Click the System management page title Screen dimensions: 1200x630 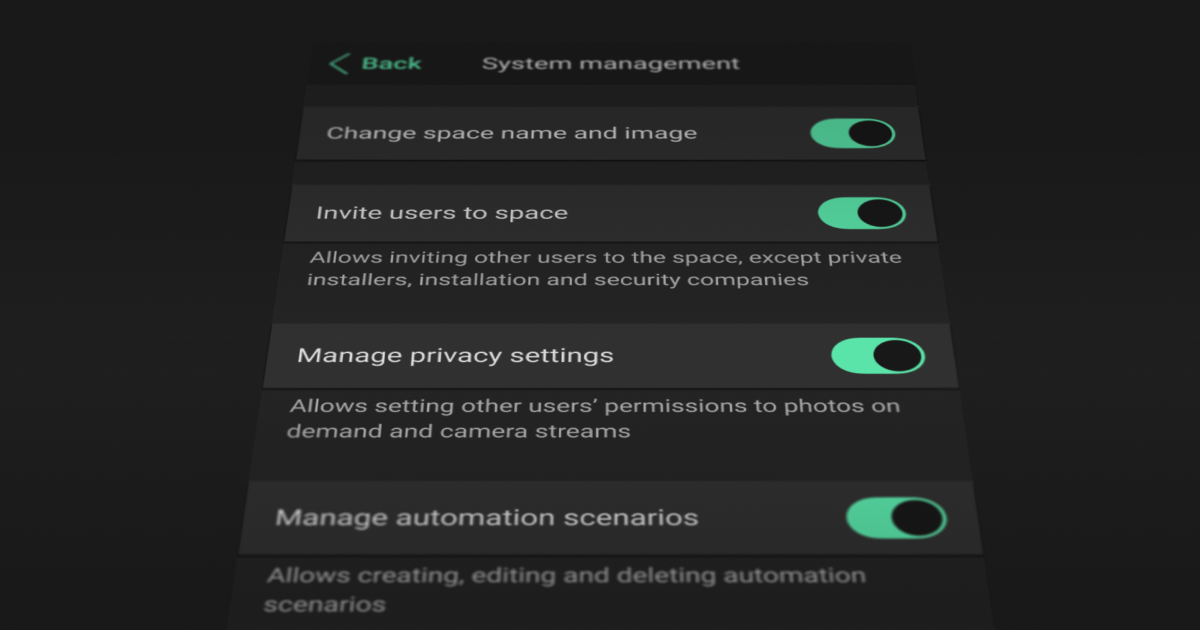tap(610, 63)
